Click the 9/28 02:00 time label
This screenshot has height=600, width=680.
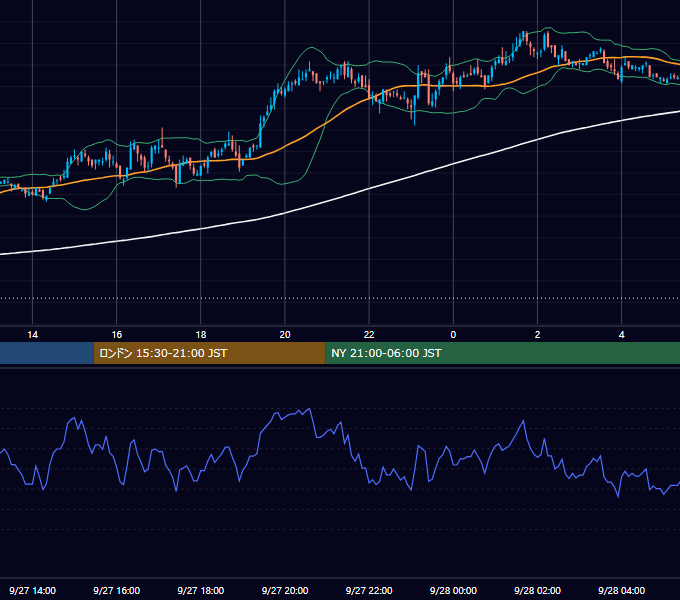(x=537, y=590)
